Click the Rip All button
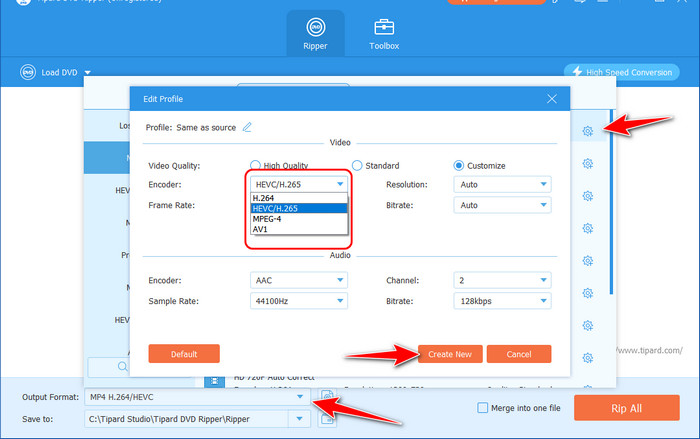700x439 pixels. pyautogui.click(x=626, y=408)
